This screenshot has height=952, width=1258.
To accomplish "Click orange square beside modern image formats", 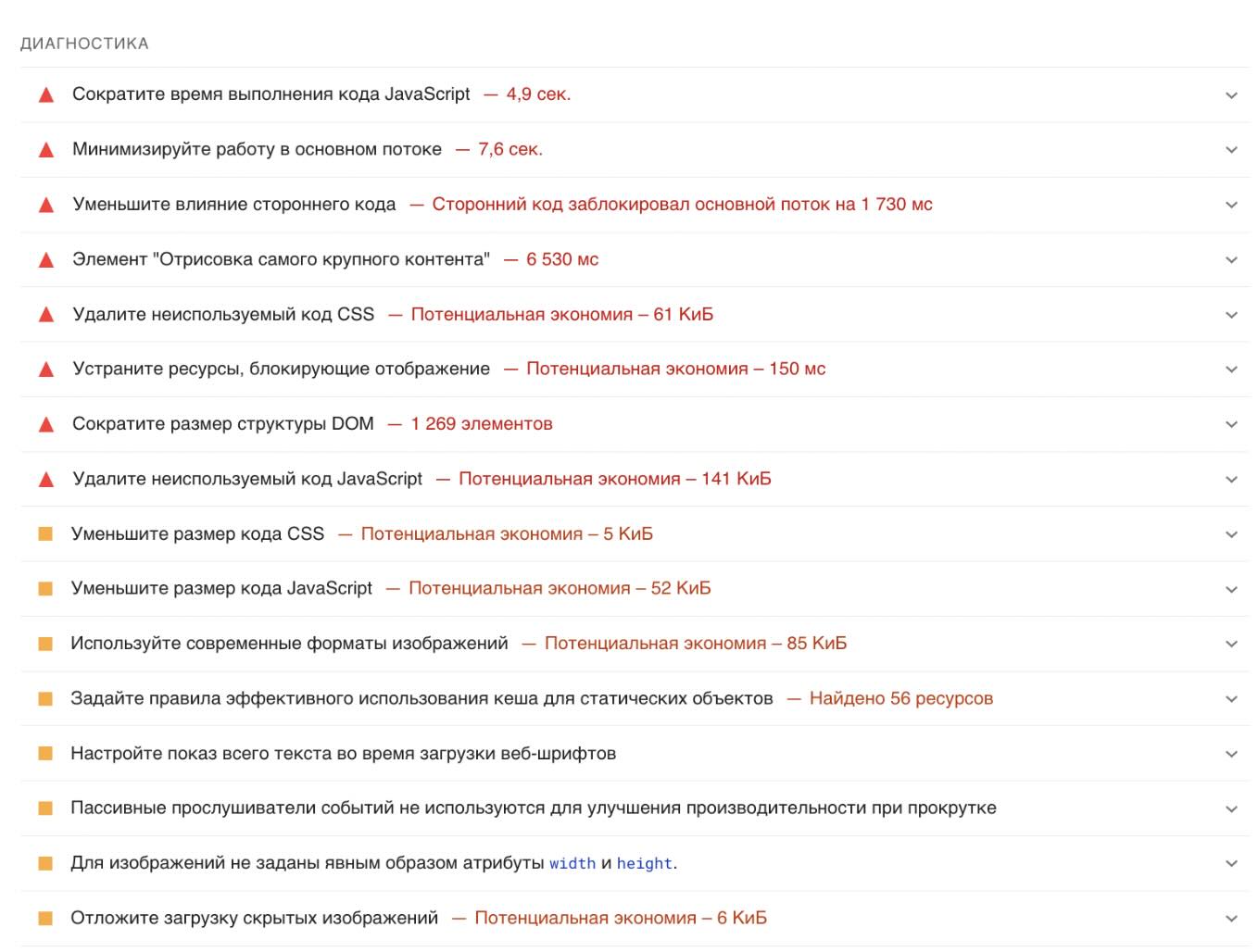I will coord(45,644).
